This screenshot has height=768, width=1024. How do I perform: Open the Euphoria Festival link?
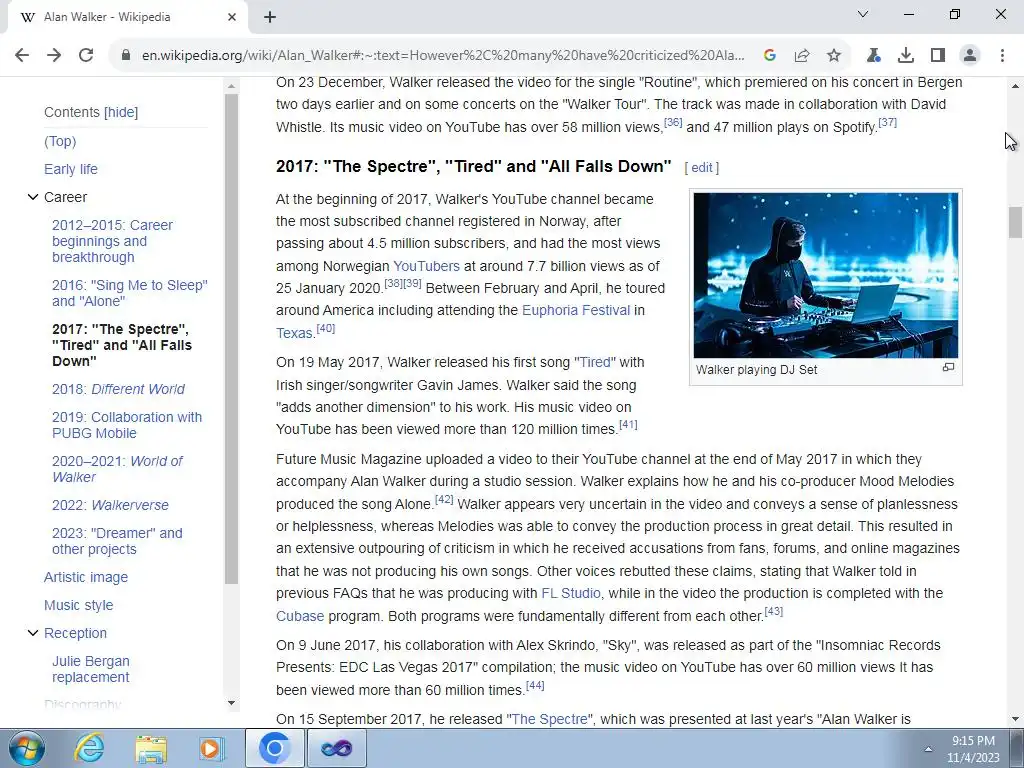(576, 310)
